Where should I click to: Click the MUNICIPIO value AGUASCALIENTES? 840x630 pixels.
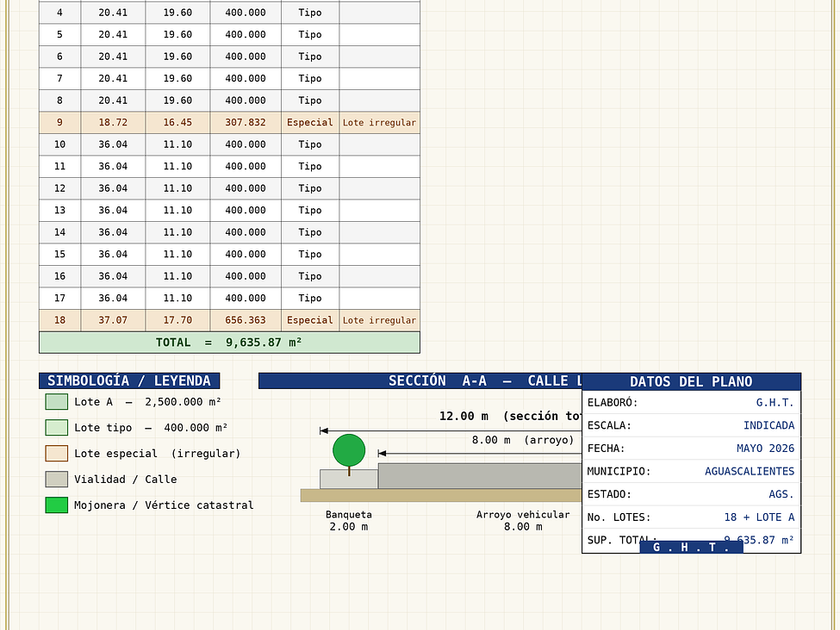tap(749, 471)
